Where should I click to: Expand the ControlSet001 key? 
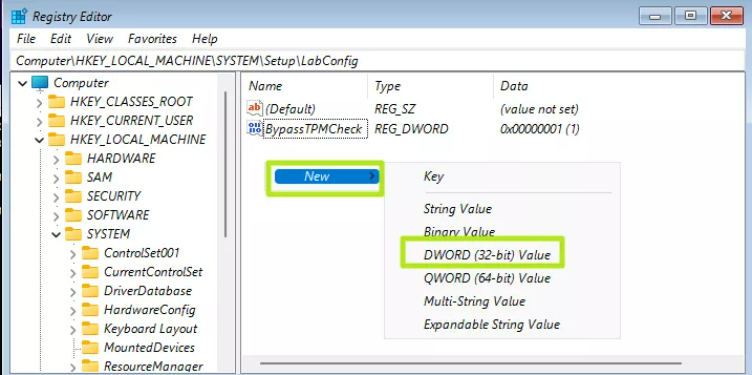coord(73,254)
